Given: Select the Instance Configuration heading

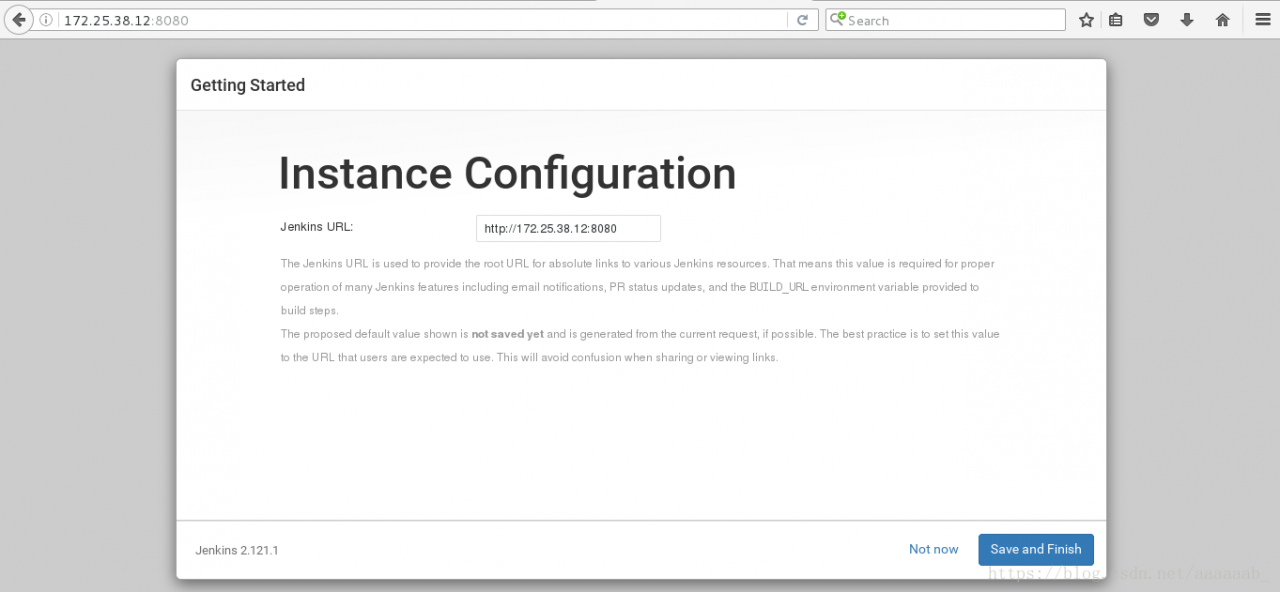Looking at the screenshot, I should [507, 174].
